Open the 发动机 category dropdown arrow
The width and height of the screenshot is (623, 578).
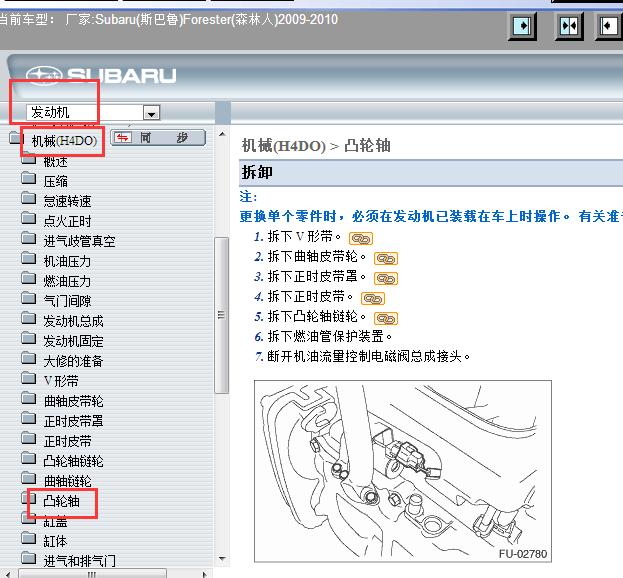click(x=151, y=113)
